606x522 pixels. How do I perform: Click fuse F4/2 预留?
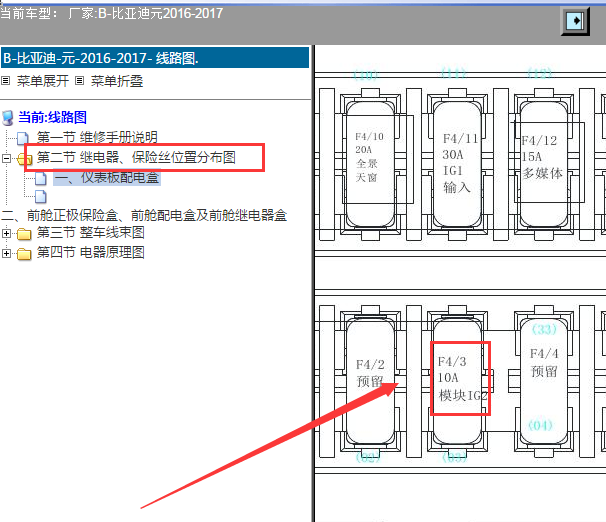370,381
